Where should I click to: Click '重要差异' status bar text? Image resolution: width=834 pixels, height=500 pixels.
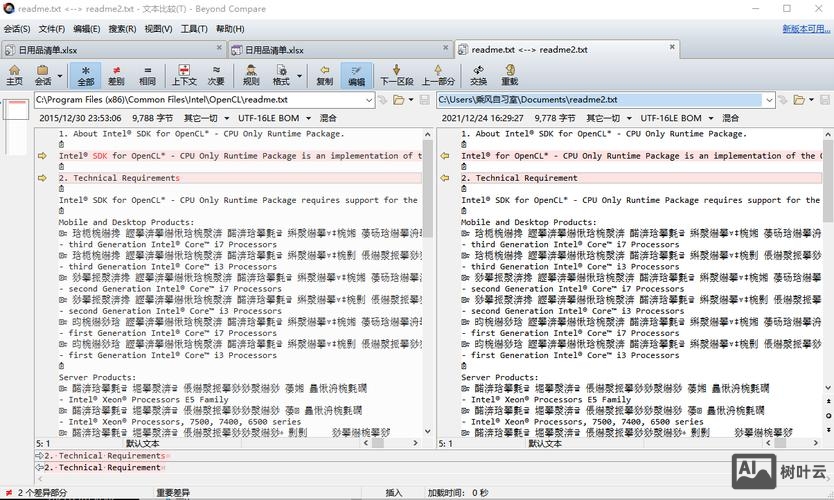click(x=173, y=493)
